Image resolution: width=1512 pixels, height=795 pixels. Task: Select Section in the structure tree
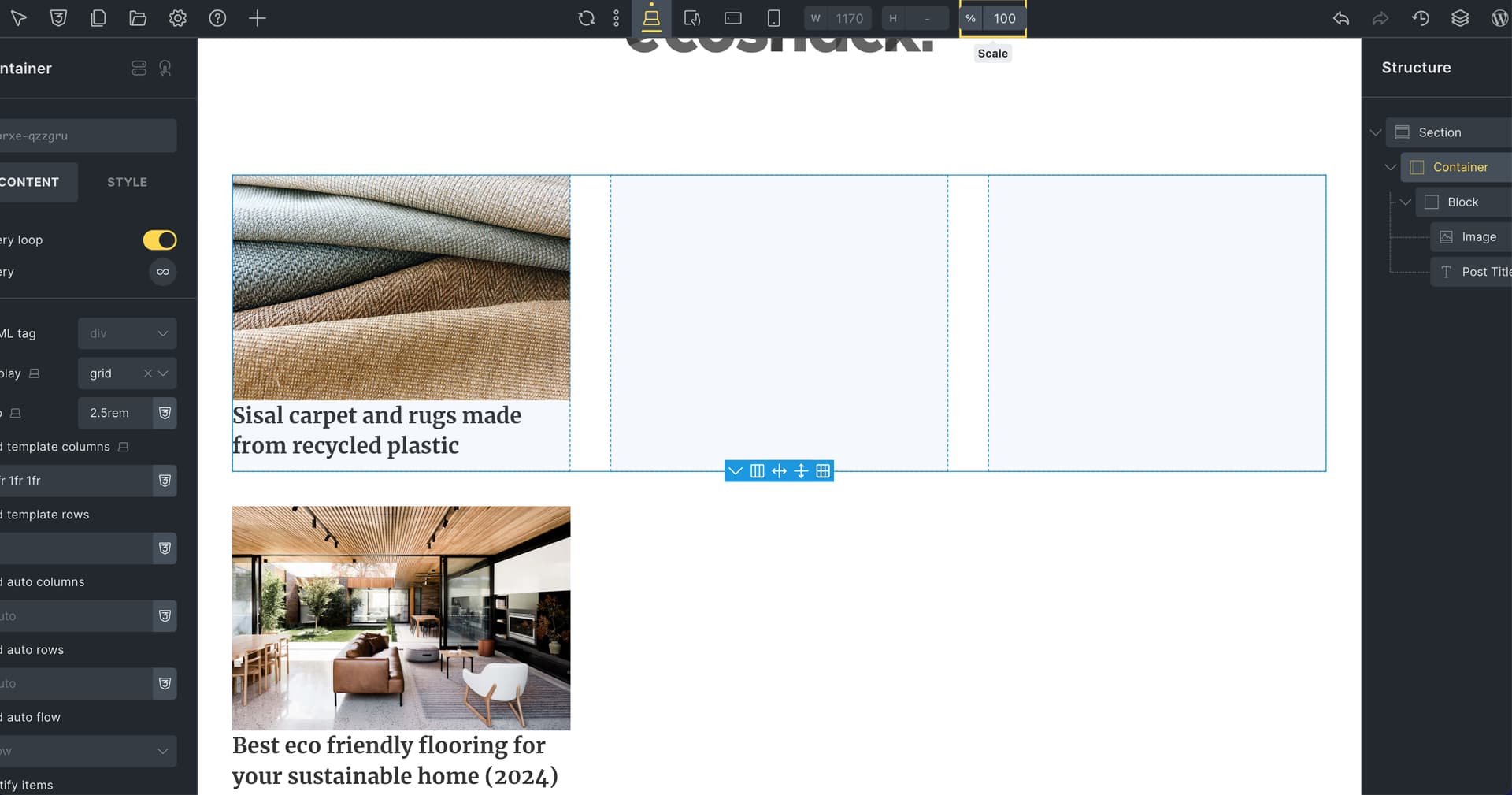[1449, 132]
